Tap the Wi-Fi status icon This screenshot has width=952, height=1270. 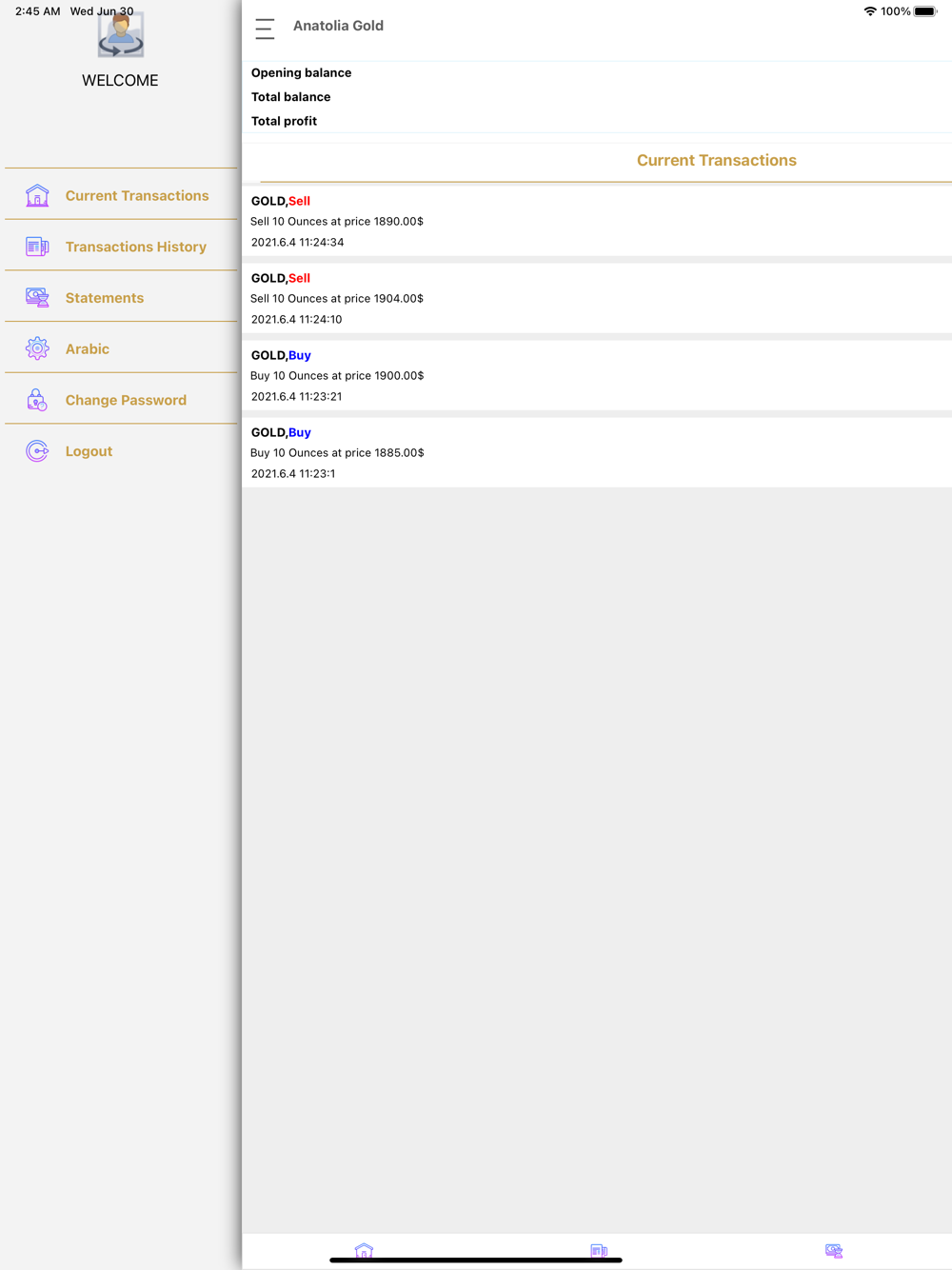point(870,11)
